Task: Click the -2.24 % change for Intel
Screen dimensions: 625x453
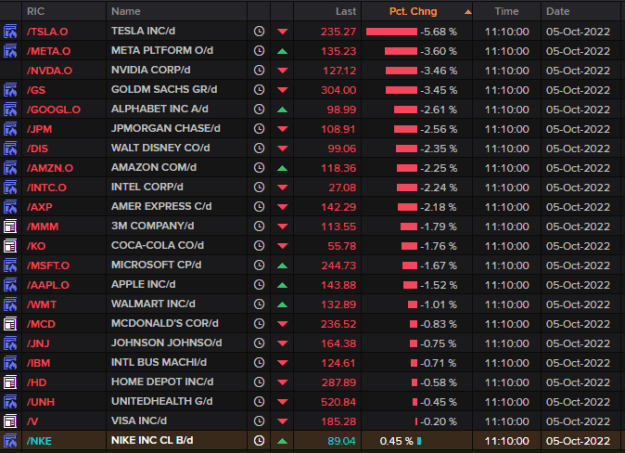Action: click(438, 187)
